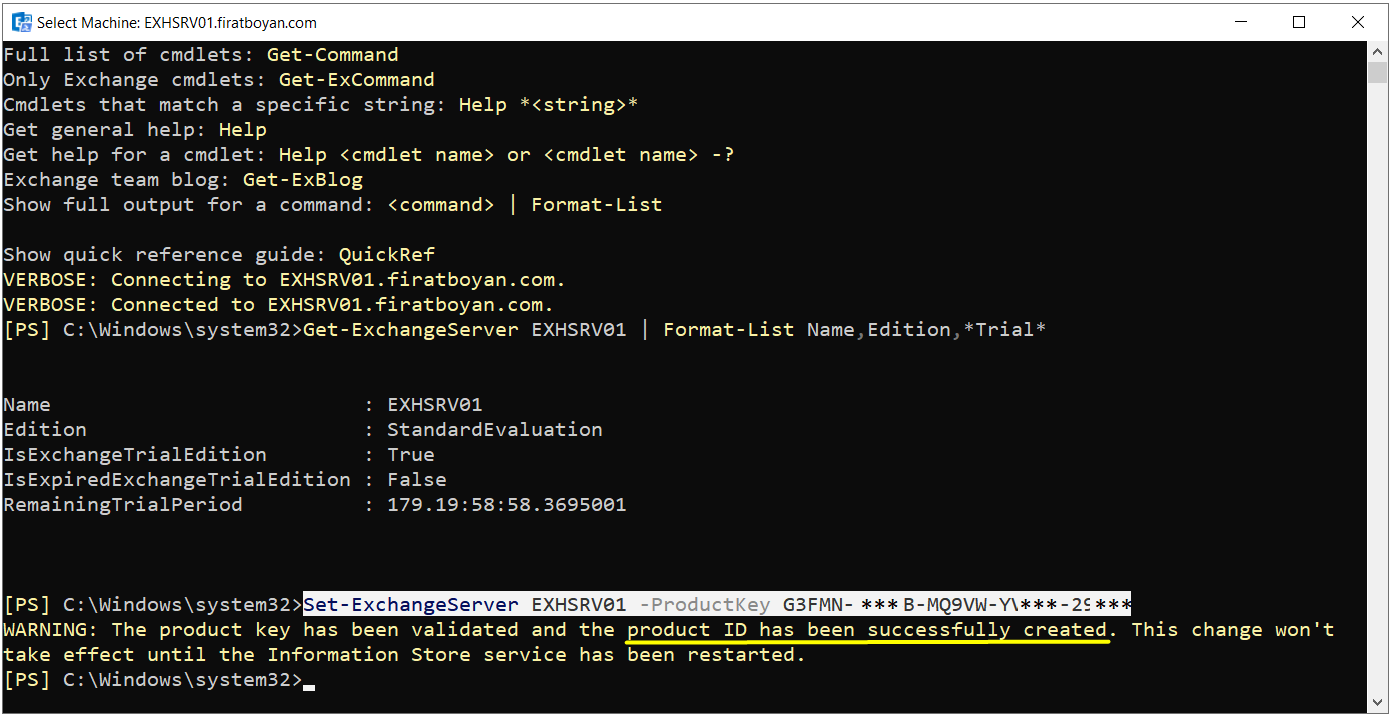Image resolution: width=1395 pixels, height=717 pixels.
Task: Click the vertical scrollbar thumb
Action: click(1377, 72)
